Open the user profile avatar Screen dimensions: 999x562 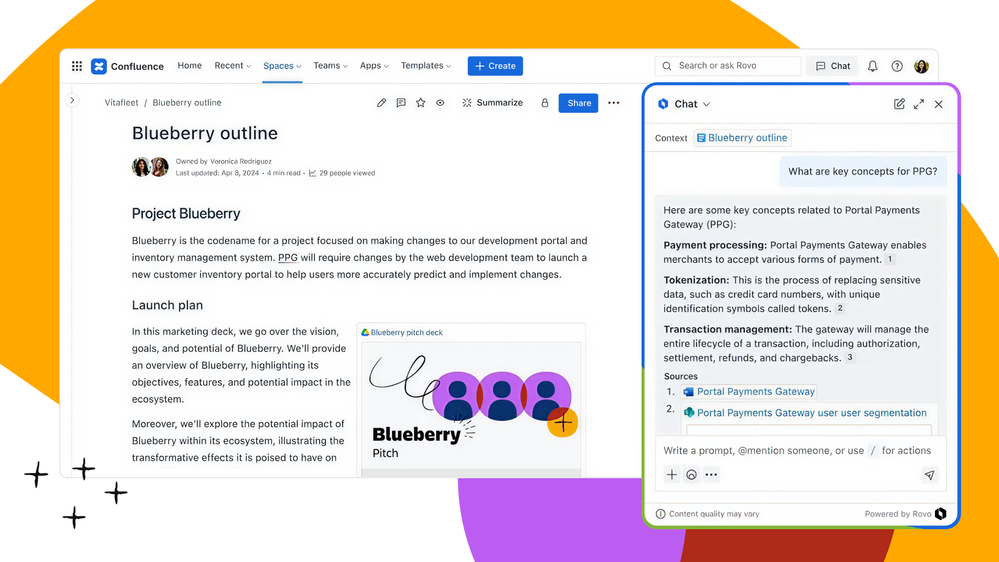921,66
